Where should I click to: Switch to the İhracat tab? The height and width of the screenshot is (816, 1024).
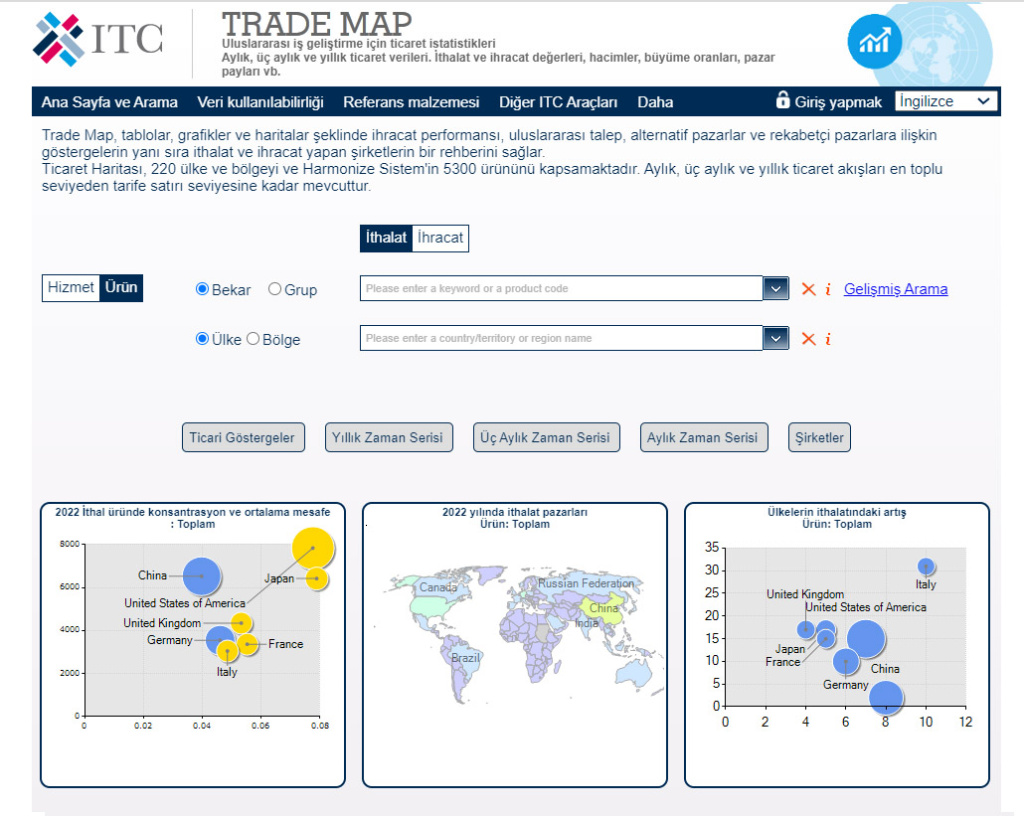point(440,238)
